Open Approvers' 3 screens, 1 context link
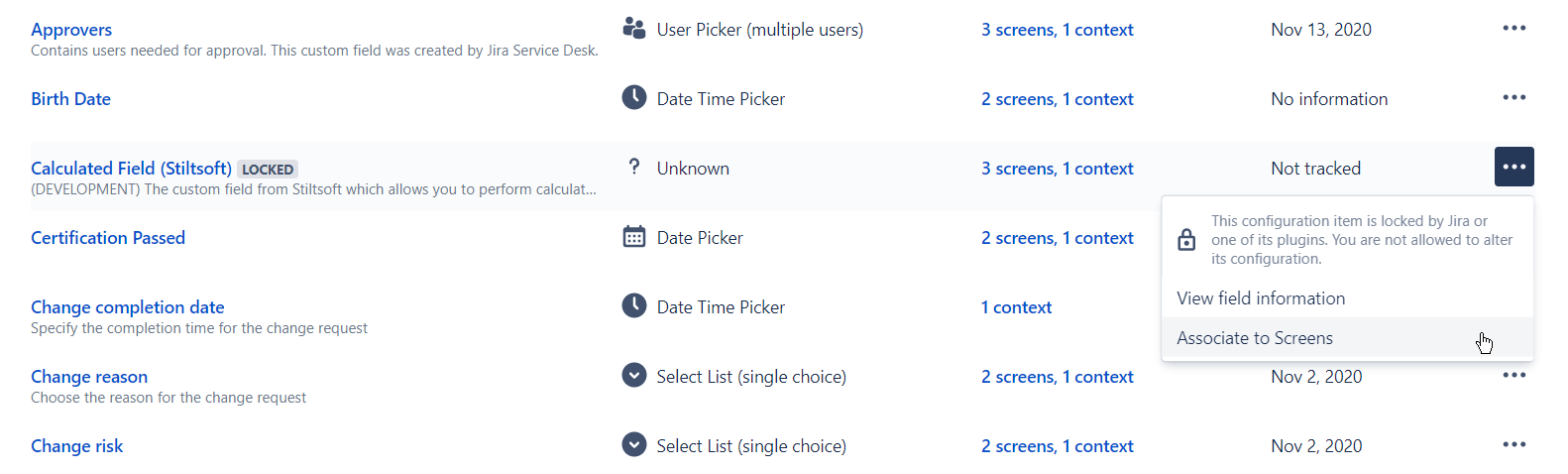1568x474 pixels. (1057, 30)
